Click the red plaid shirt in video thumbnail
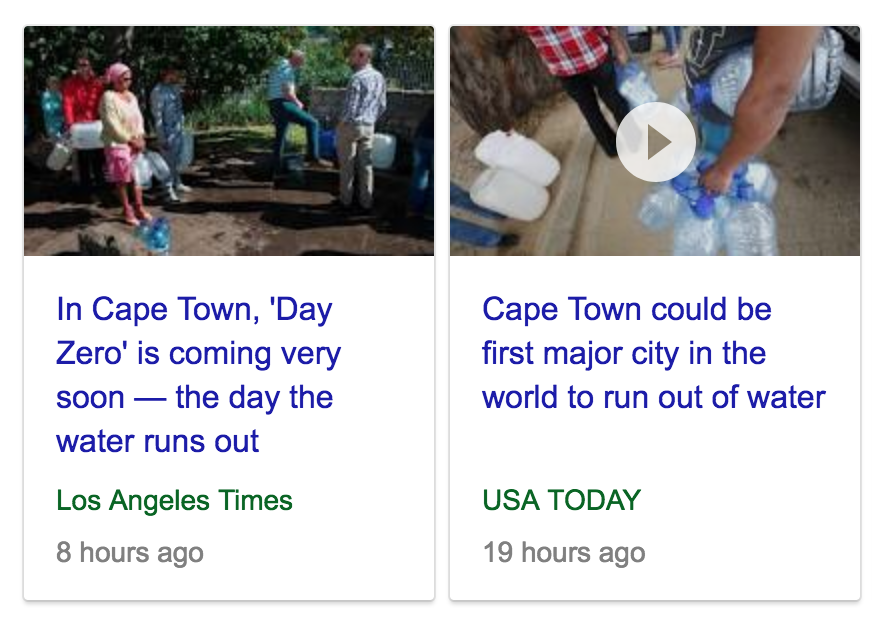Image resolution: width=872 pixels, height=618 pixels. pyautogui.click(x=568, y=48)
